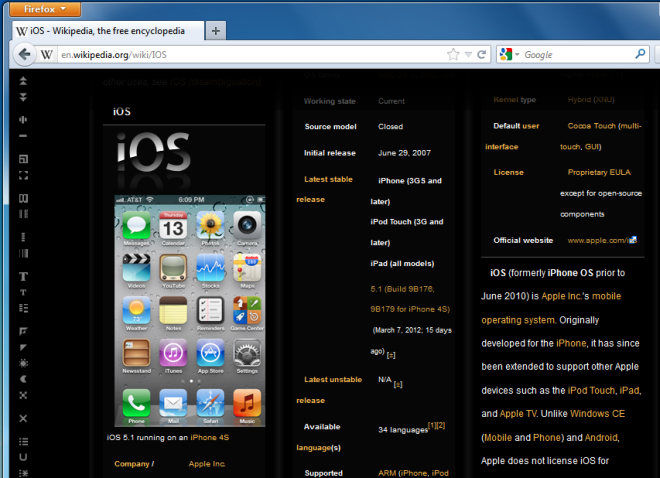Click the U underline icon in sidebar
Viewport: 660px width, 478px height.
[23, 457]
